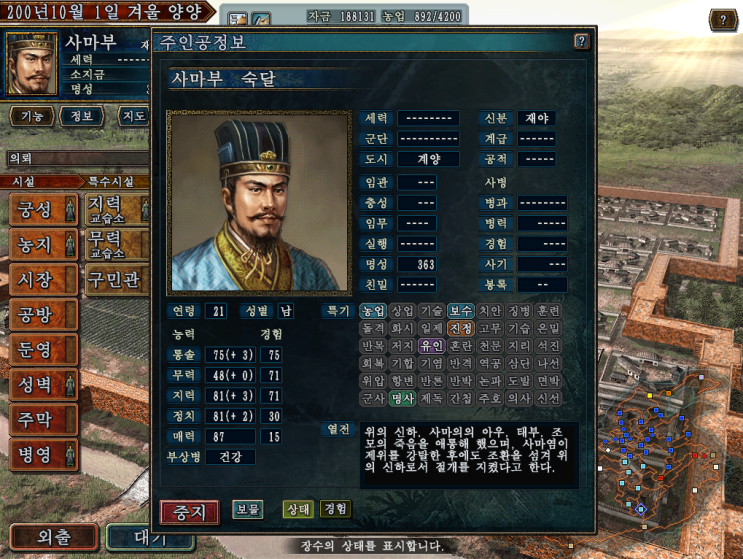
Task: Open the global help button at the top right
Action: click(x=723, y=20)
